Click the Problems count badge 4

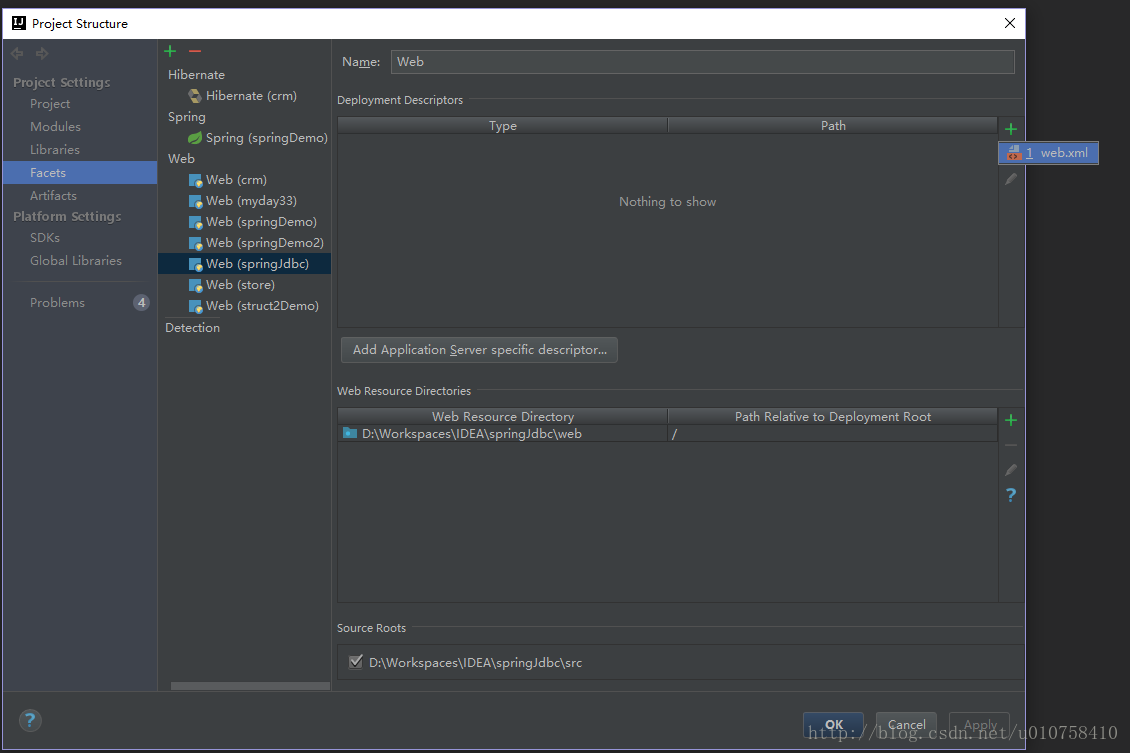click(141, 303)
